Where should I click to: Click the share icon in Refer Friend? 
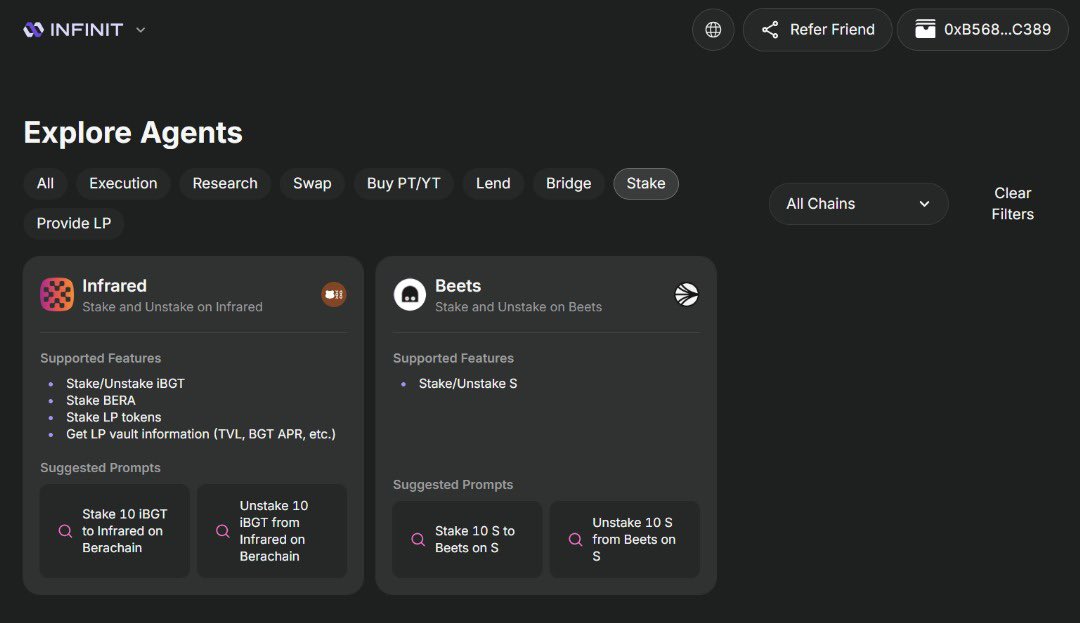[x=770, y=30]
